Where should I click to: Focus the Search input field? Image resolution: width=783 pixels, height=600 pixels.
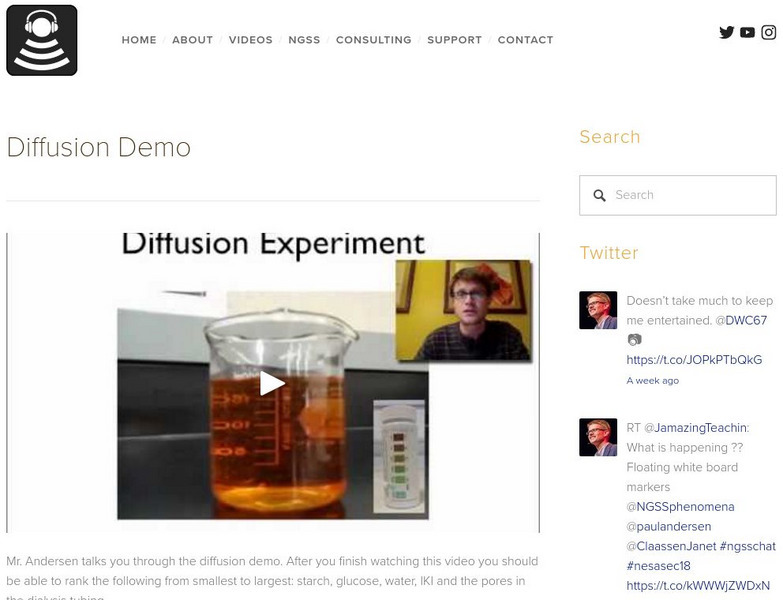tap(678, 195)
